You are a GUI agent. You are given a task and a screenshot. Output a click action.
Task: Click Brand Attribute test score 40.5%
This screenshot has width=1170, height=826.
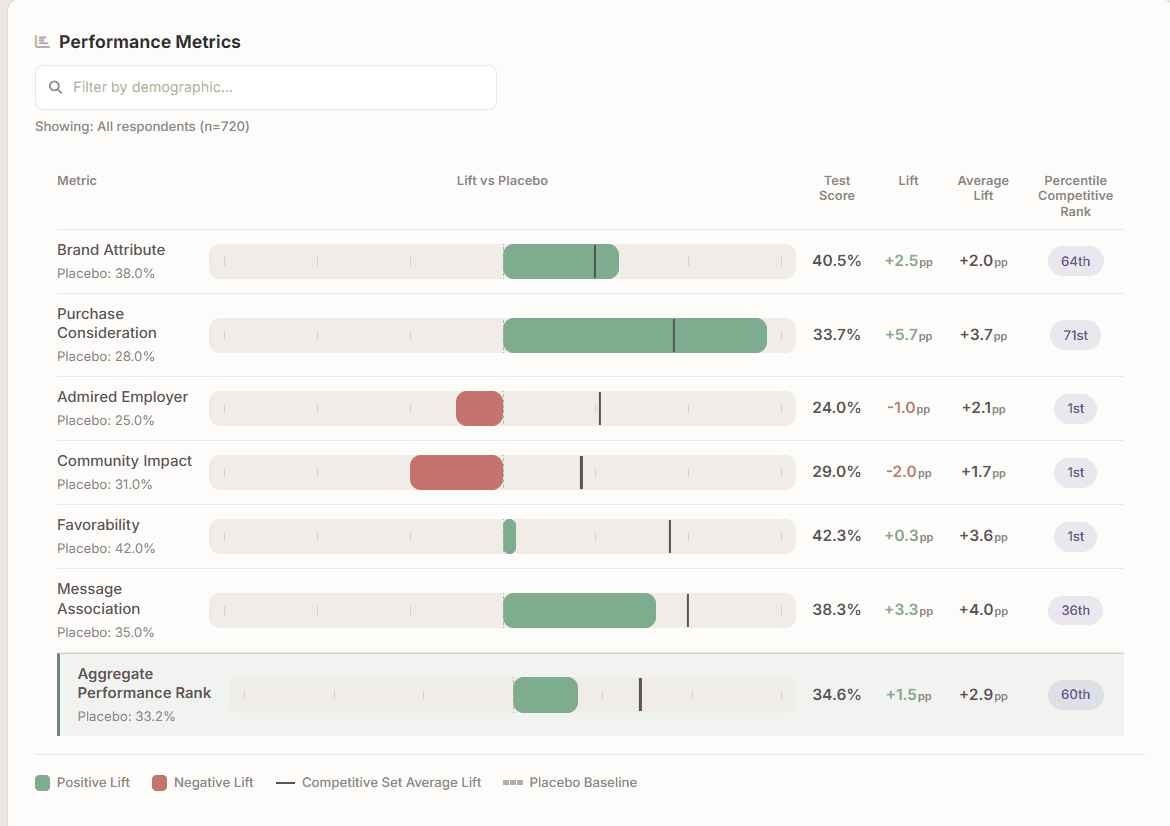coord(836,260)
